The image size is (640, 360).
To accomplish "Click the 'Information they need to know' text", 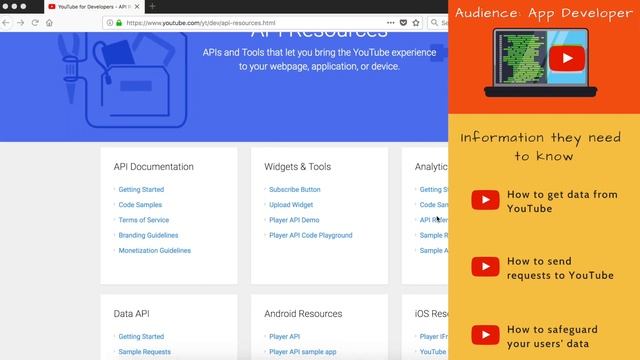I will [x=541, y=147].
